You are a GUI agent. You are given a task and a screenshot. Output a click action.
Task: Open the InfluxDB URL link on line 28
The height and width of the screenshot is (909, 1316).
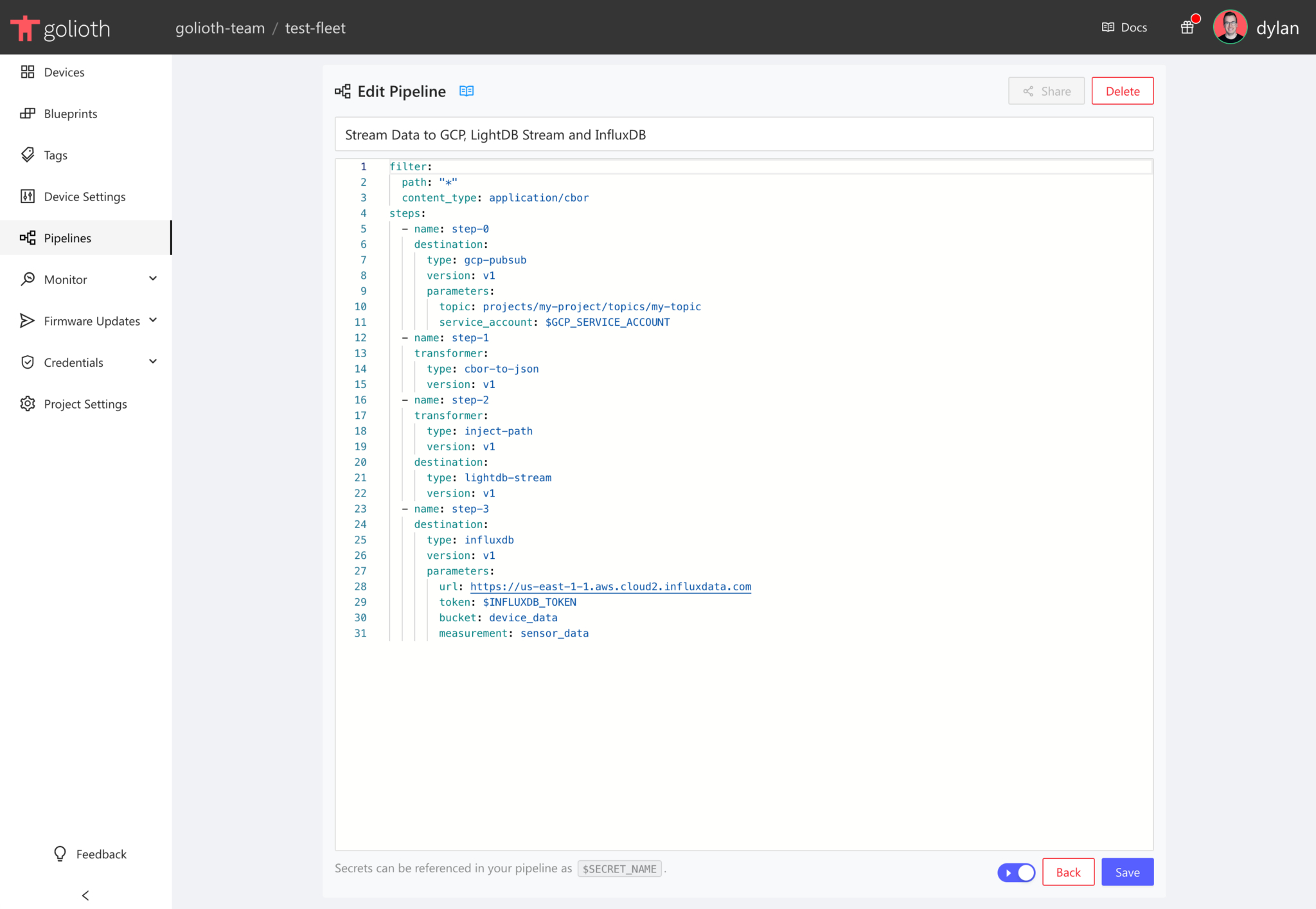610,586
